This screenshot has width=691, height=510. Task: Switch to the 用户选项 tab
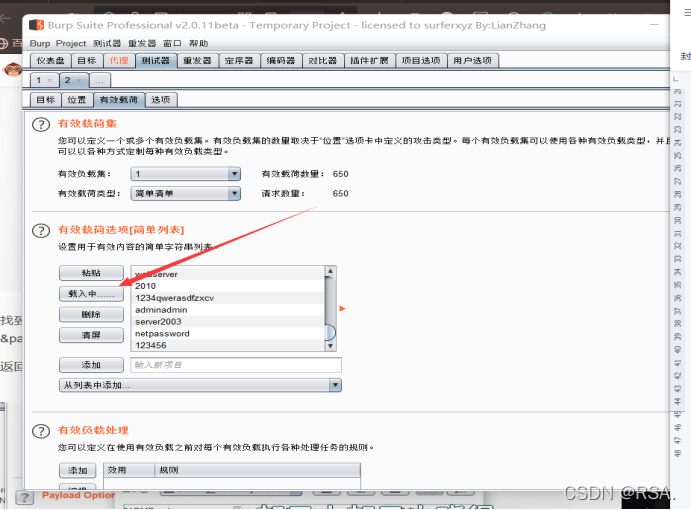pos(473,60)
